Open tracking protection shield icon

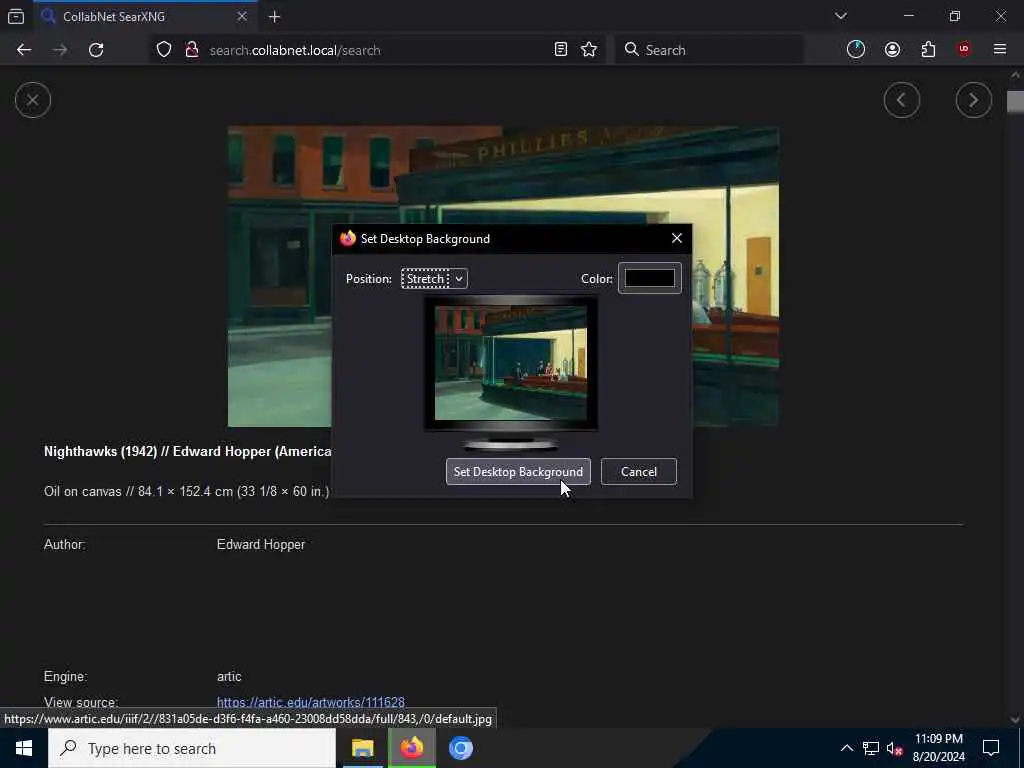coord(164,50)
